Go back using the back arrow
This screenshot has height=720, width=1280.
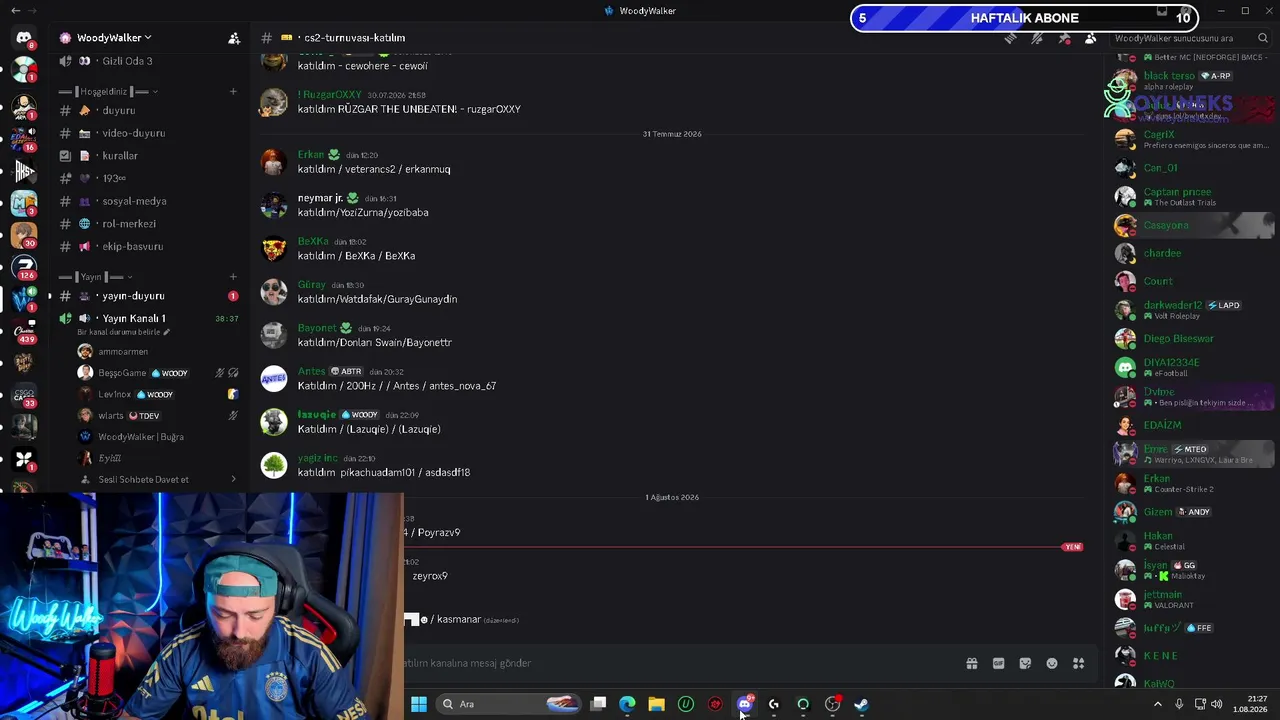(x=15, y=10)
